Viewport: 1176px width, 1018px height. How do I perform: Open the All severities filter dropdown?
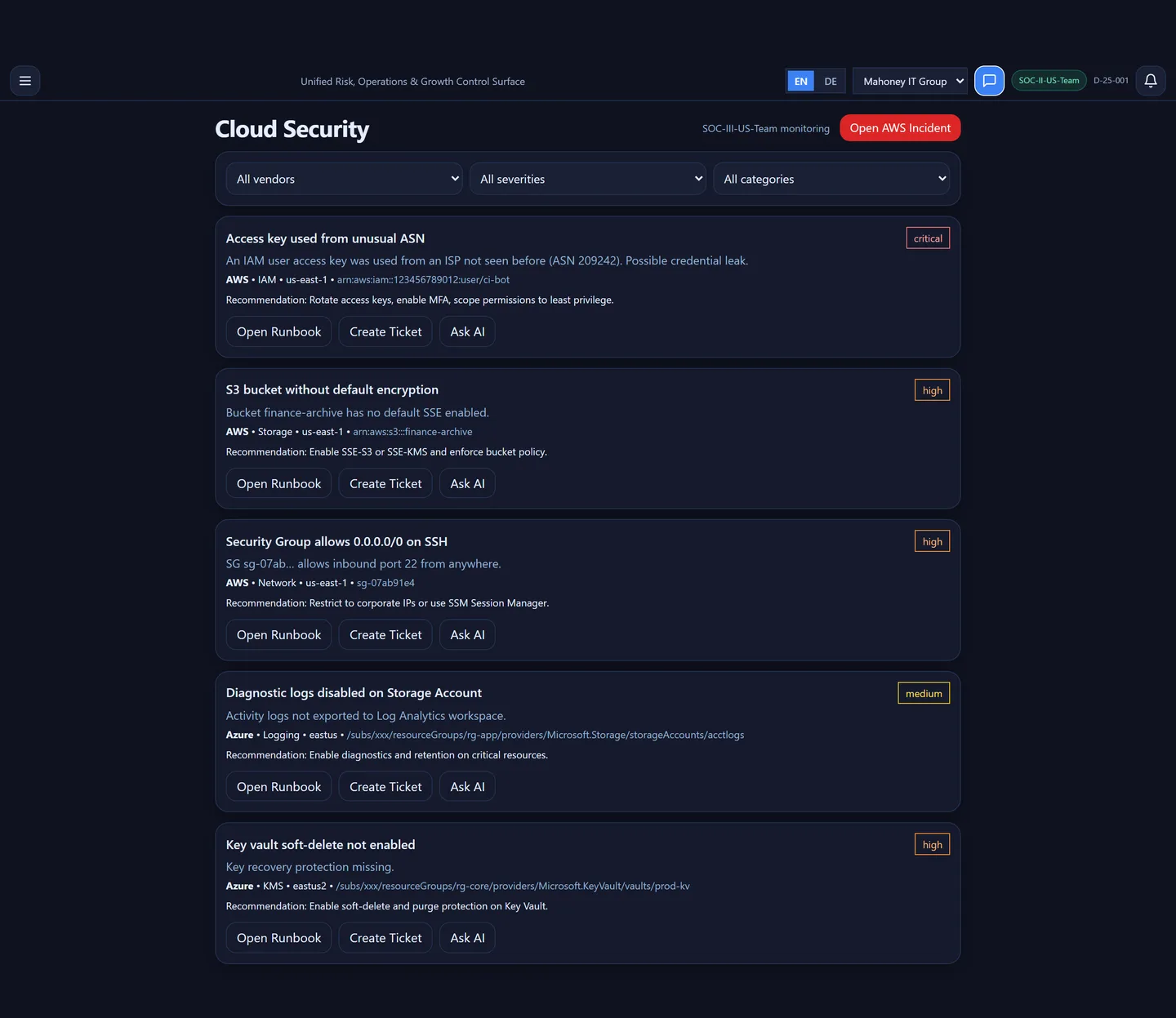tap(587, 178)
